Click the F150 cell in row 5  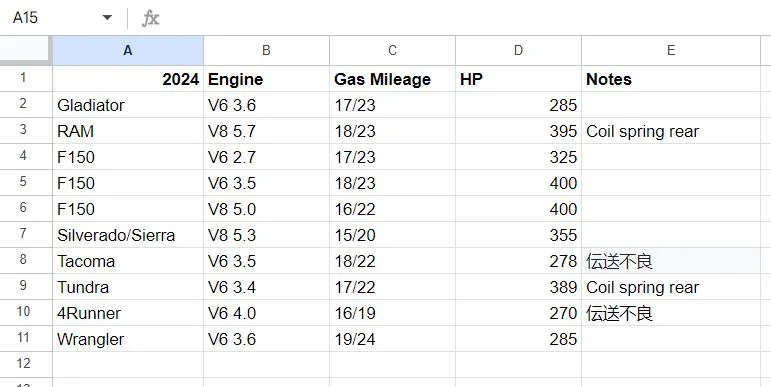point(128,183)
